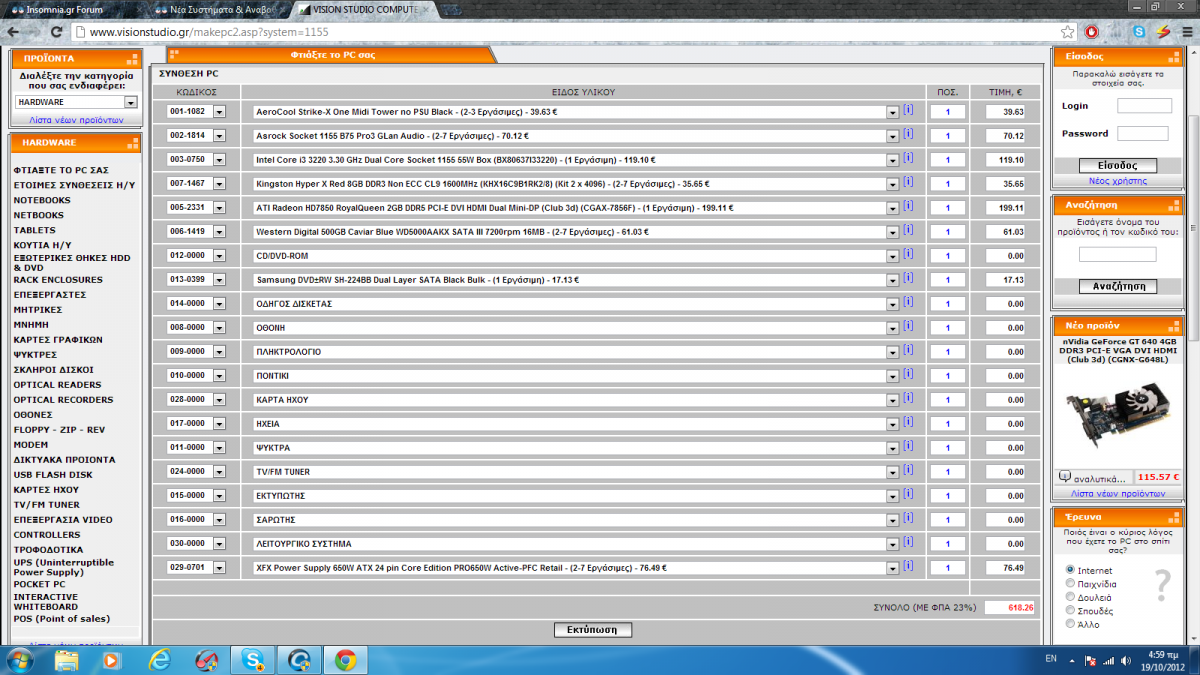The height and width of the screenshot is (675, 1200).
Task: Click the Password input field
Action: 1142,133
